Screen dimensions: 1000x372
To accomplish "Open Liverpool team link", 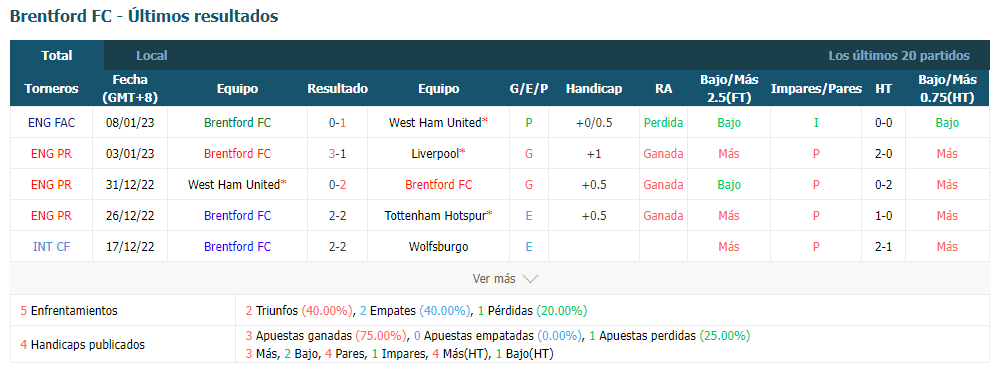I will coord(436,154).
